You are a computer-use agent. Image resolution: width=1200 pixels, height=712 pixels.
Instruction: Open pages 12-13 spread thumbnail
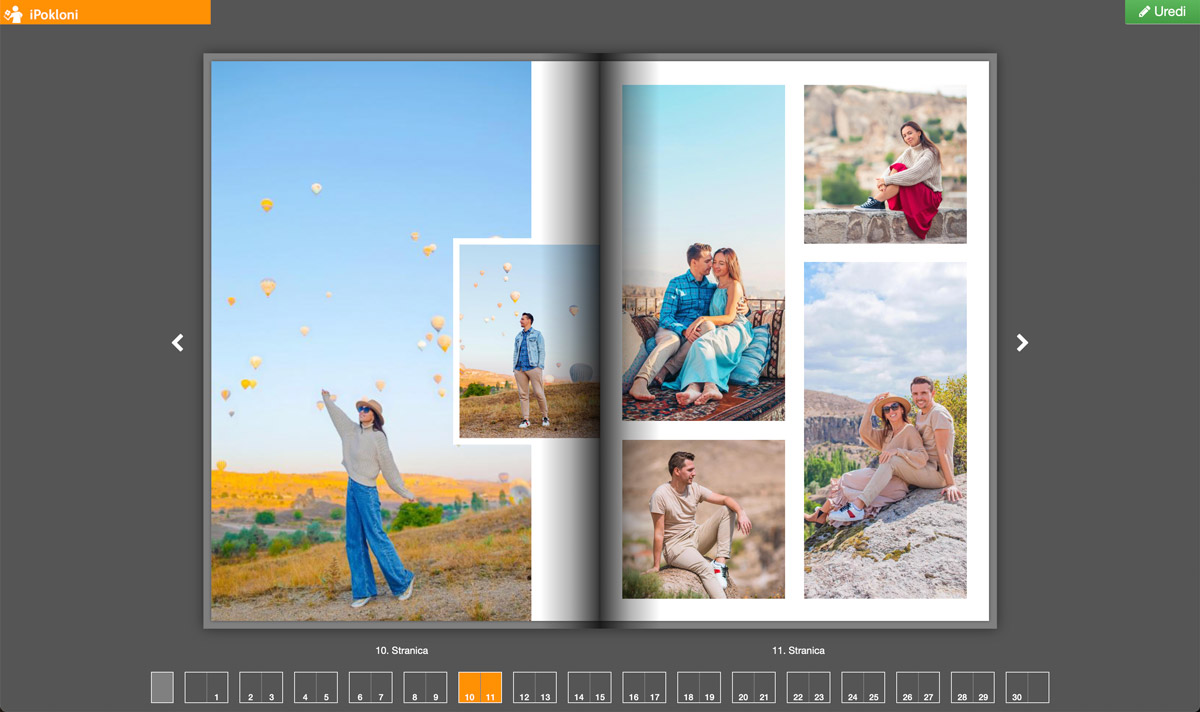tap(535, 687)
